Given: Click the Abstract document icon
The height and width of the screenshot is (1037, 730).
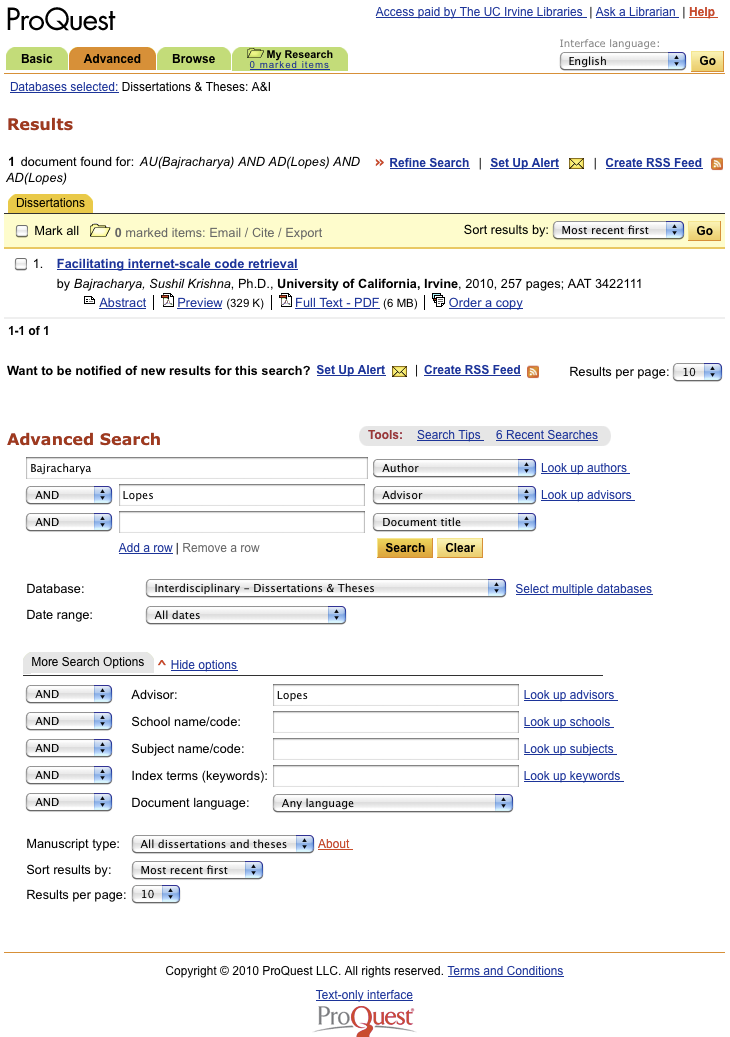Looking at the screenshot, I should tap(89, 301).
